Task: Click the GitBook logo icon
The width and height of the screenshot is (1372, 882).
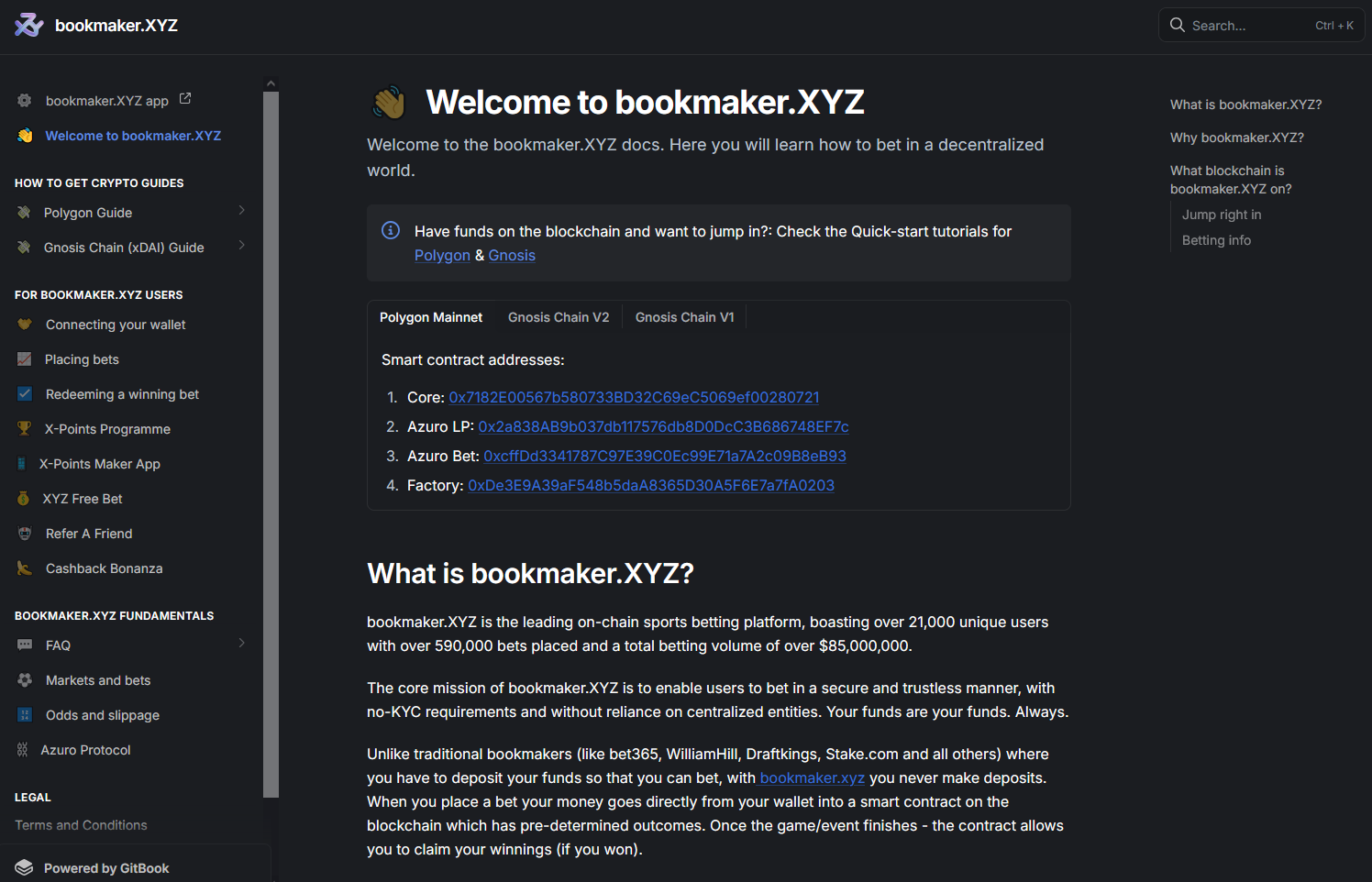Action: (x=25, y=867)
